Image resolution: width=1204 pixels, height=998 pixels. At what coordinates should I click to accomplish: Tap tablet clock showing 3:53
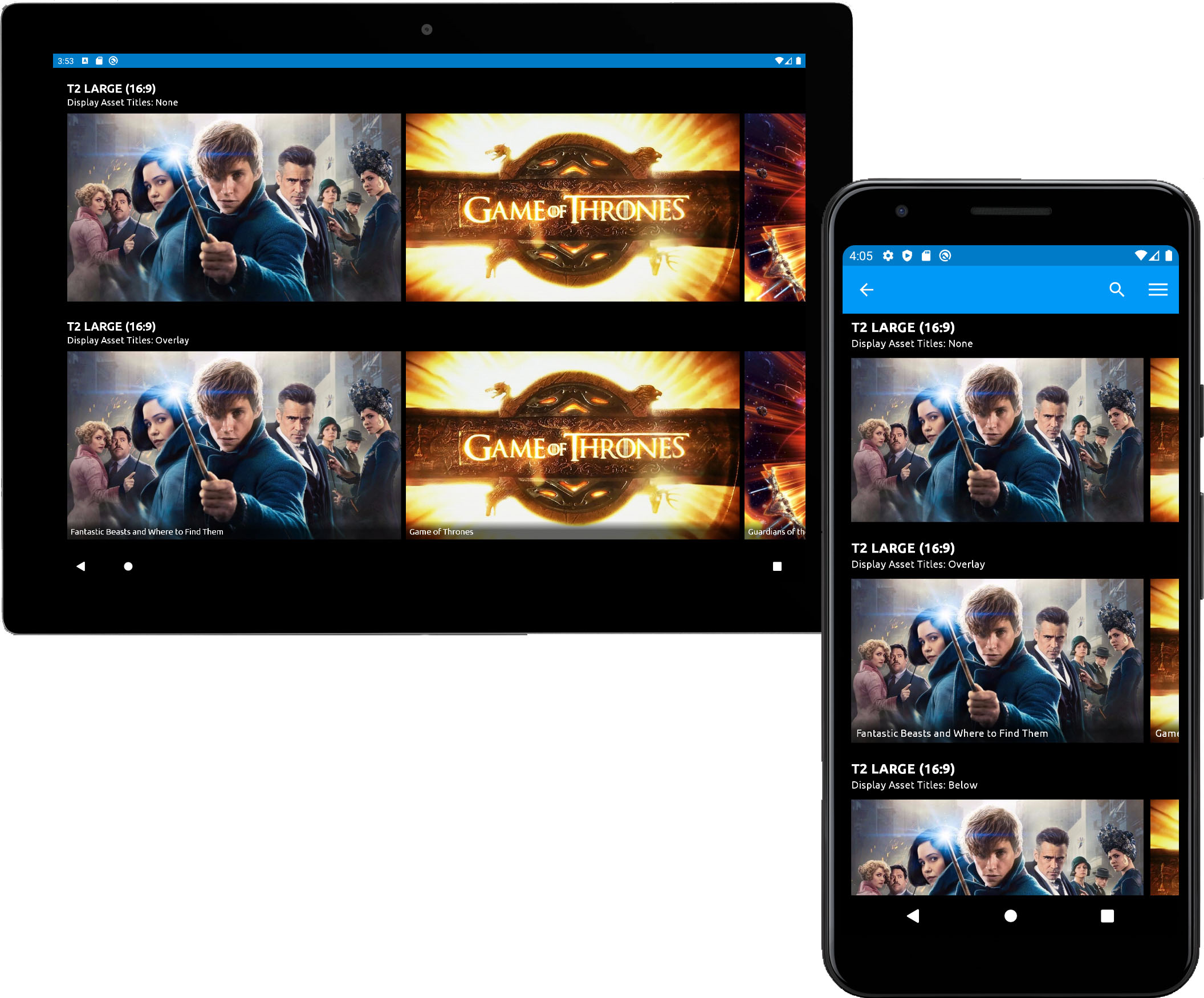click(66, 61)
